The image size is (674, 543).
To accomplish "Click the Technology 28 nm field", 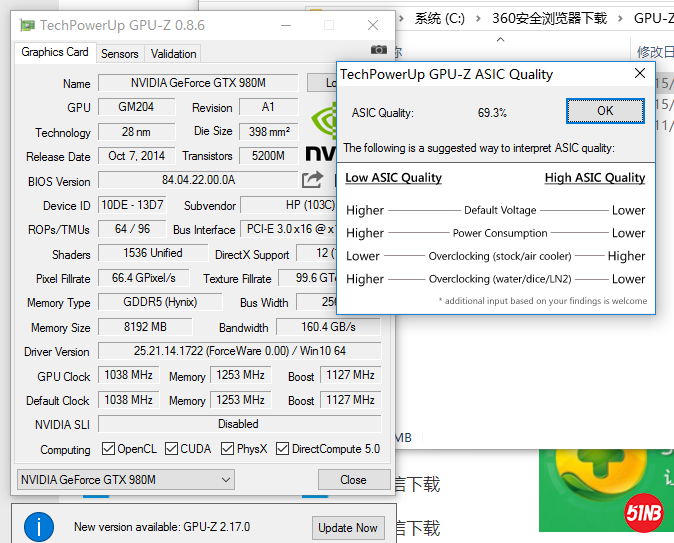I will [136, 132].
